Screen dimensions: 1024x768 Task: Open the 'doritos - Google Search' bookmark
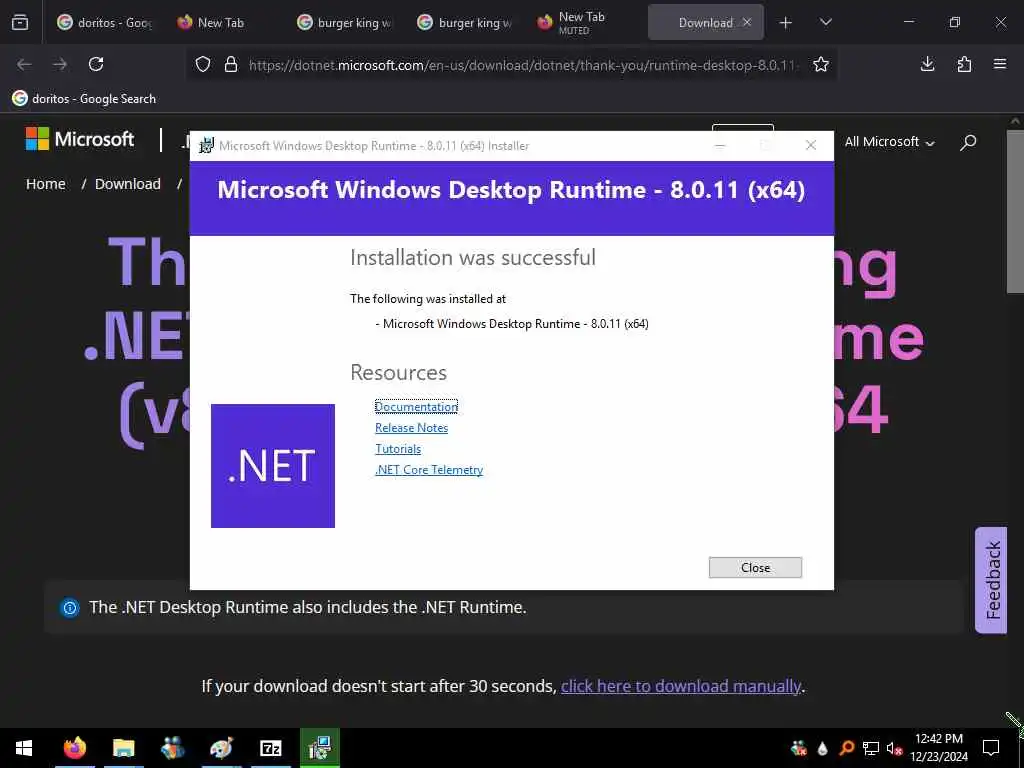pyautogui.click(x=84, y=99)
